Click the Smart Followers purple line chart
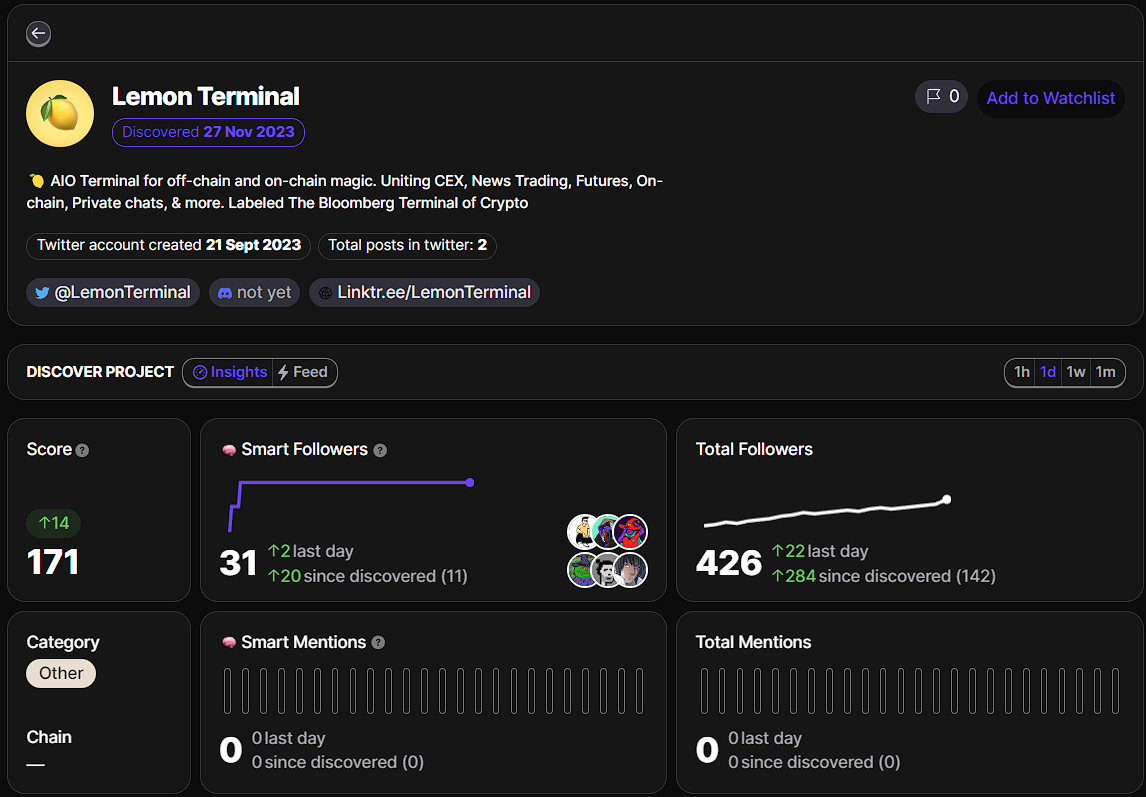The height and width of the screenshot is (797, 1146). 352,505
